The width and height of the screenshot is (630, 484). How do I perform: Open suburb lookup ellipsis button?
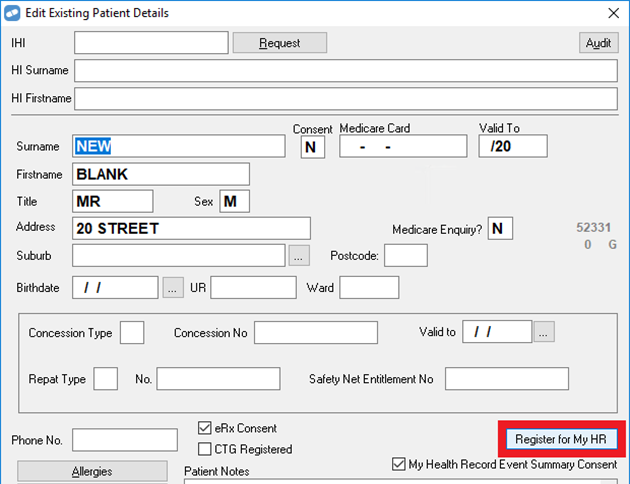coord(300,255)
